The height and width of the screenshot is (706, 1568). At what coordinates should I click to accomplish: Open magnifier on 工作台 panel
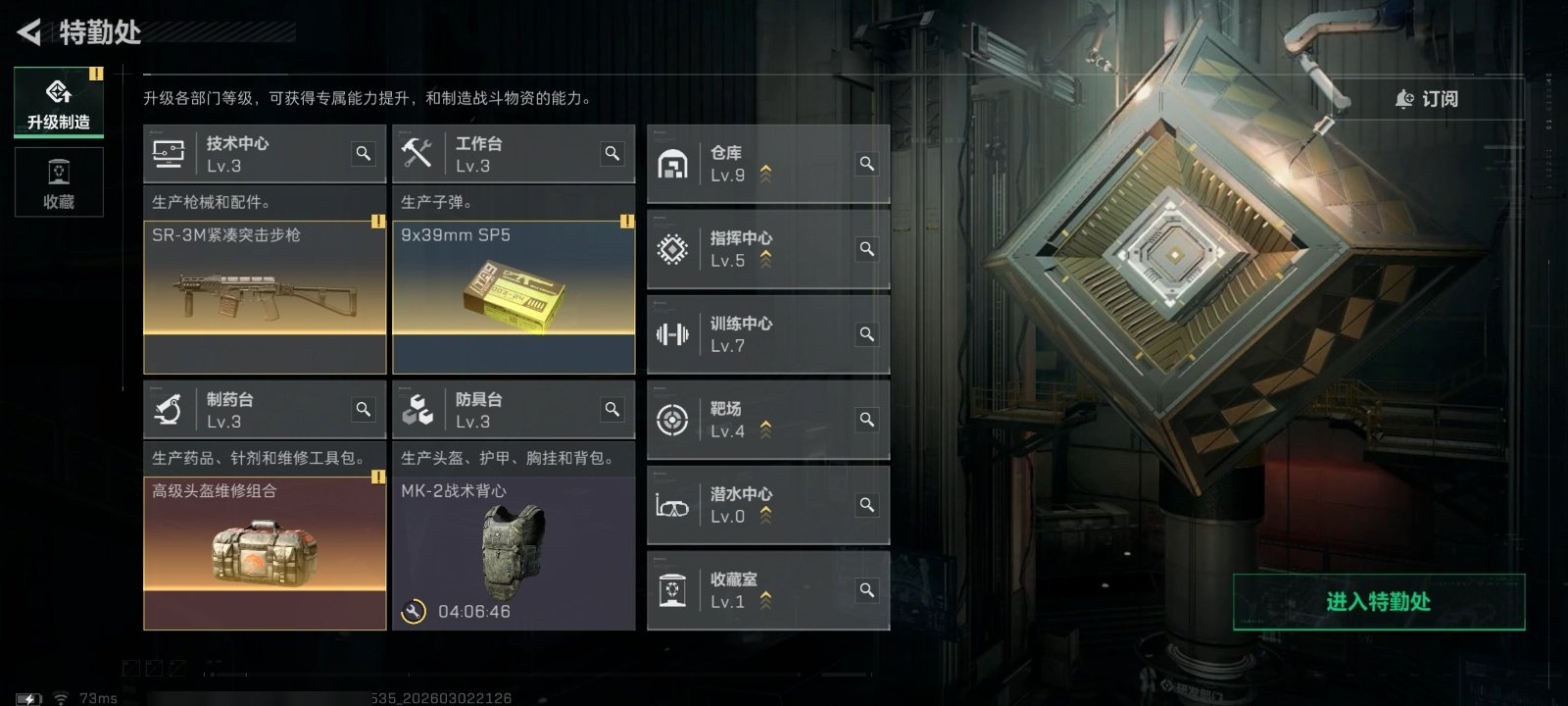(x=612, y=154)
